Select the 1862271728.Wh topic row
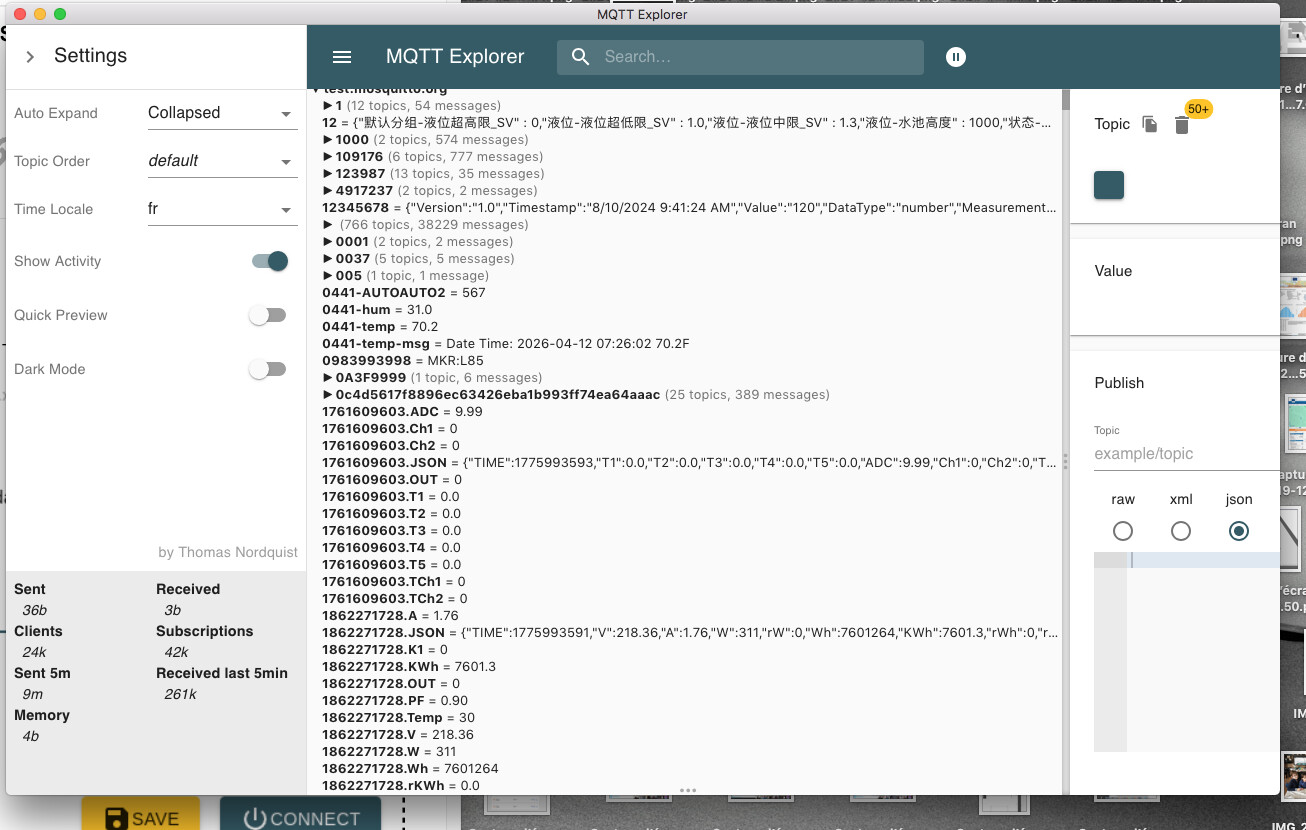The image size is (1306, 830). coord(410,769)
